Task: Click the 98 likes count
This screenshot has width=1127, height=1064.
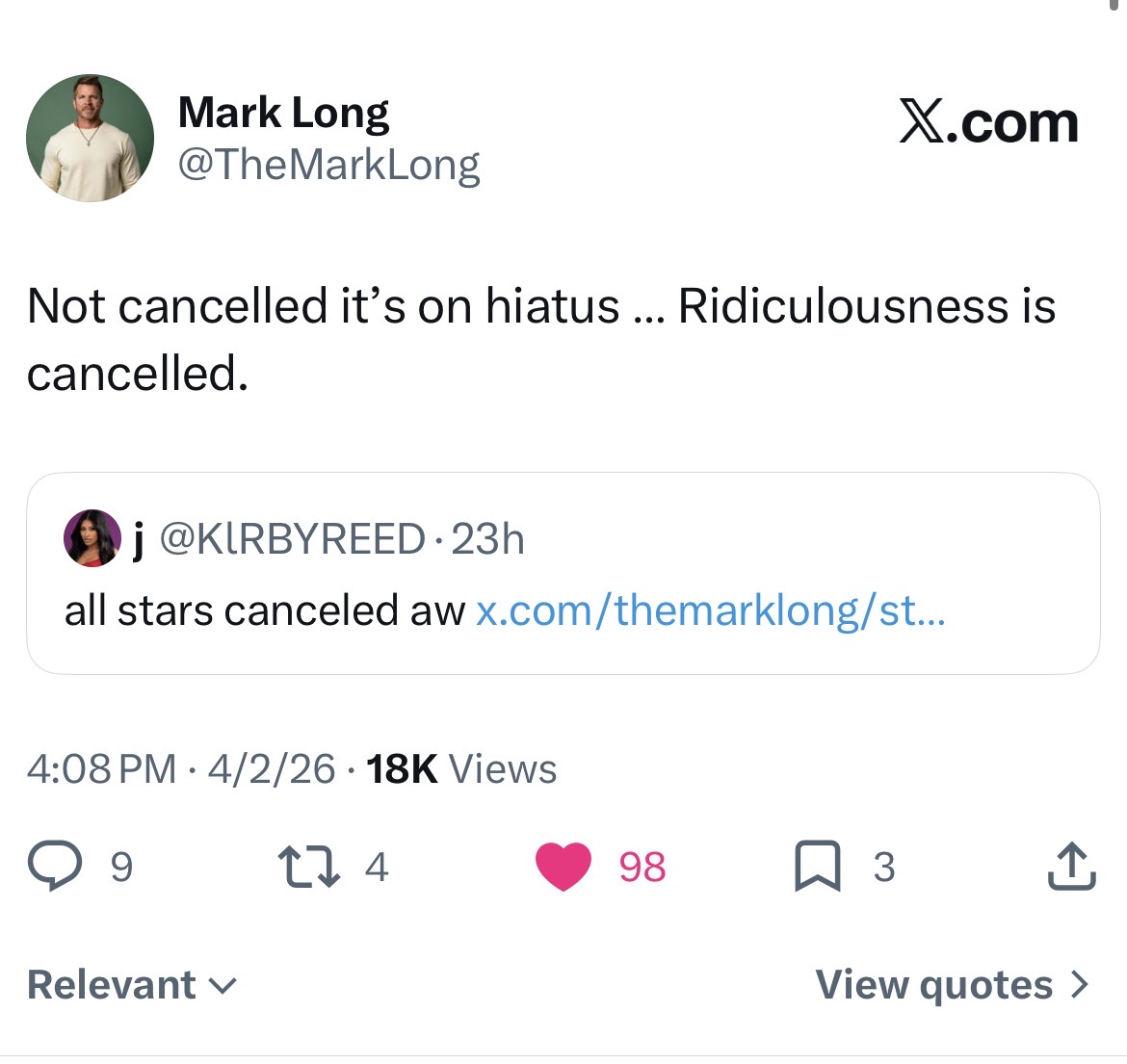Action: coord(642,867)
